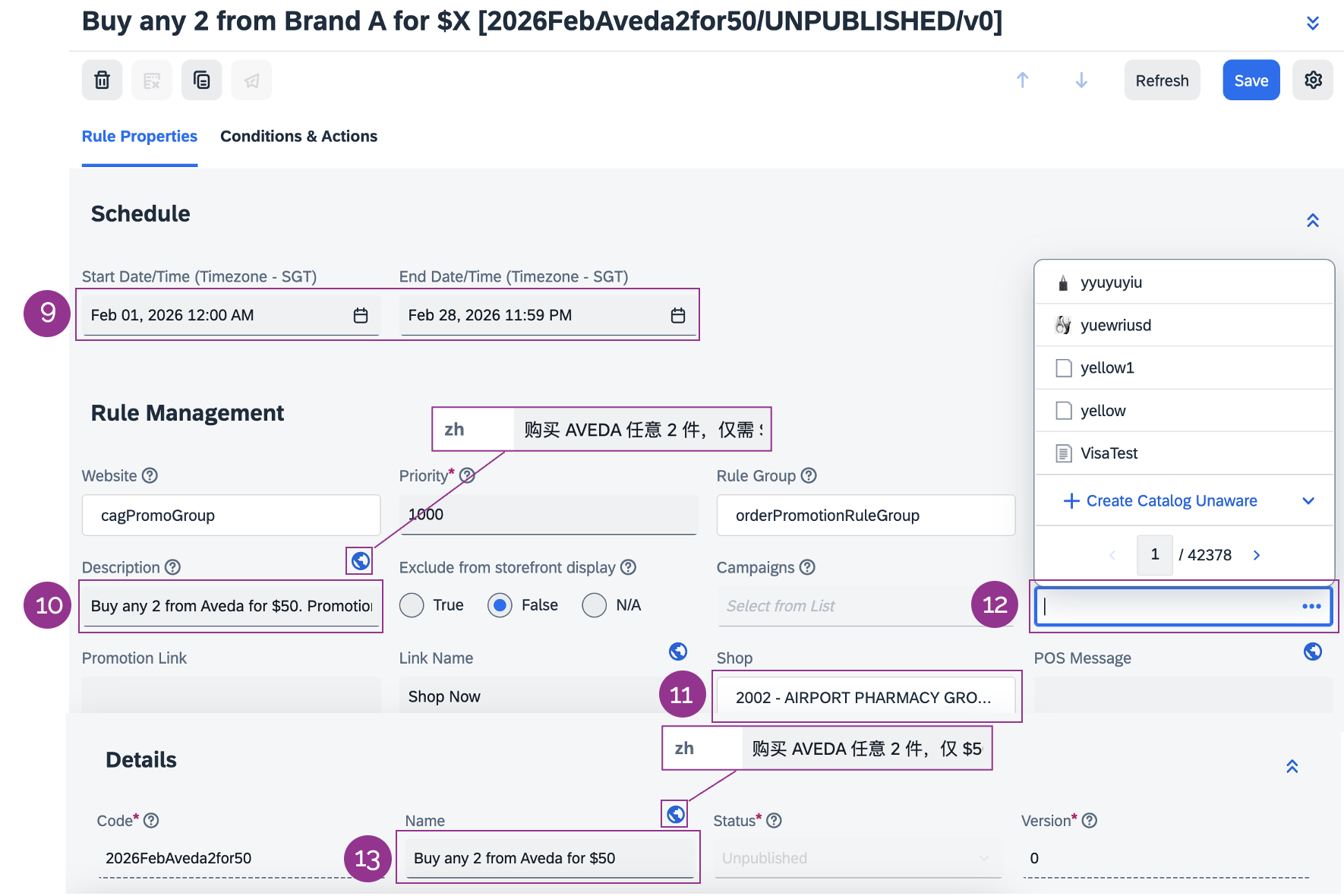This screenshot has height=896, width=1344.
Task: Click the Refresh button
Action: tap(1162, 80)
